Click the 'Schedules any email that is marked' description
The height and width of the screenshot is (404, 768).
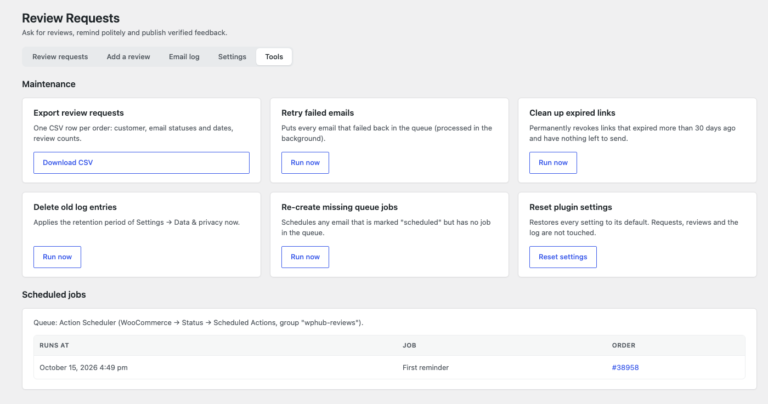386,228
